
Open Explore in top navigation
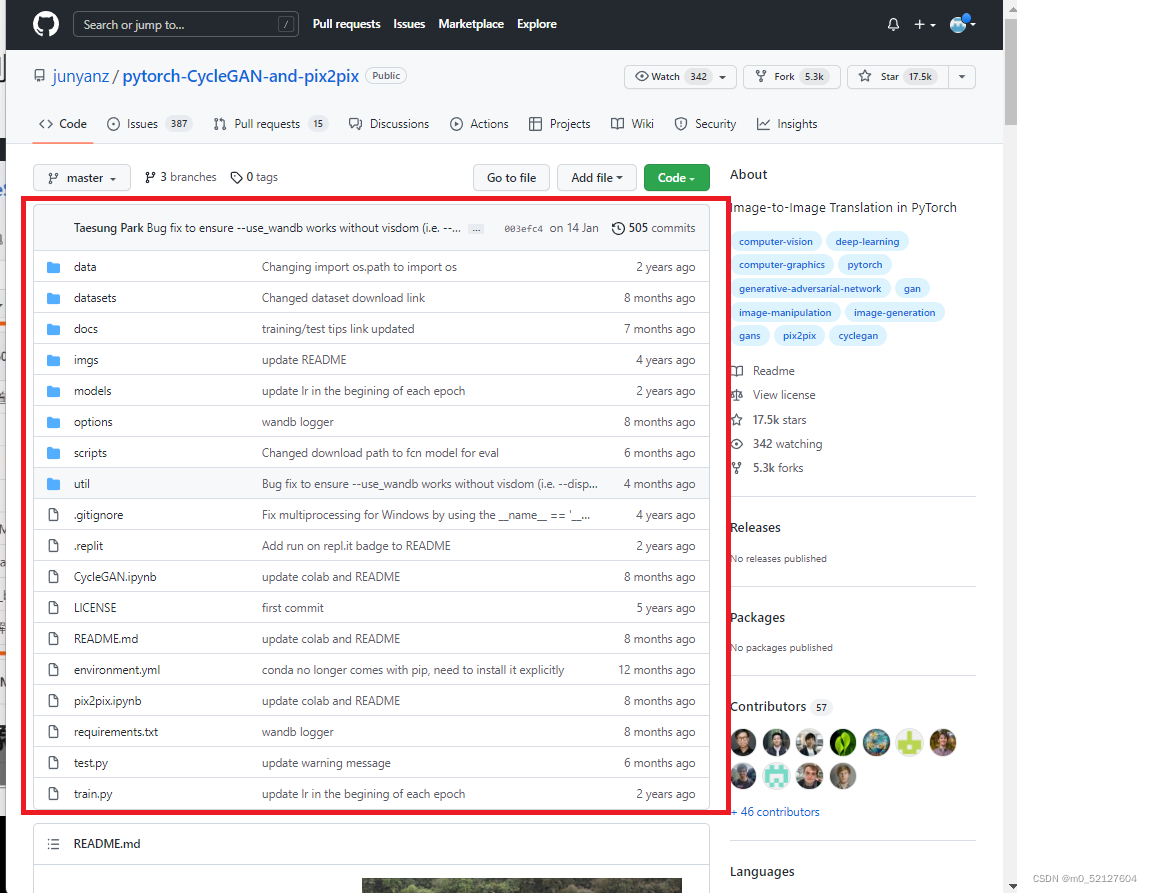[536, 24]
